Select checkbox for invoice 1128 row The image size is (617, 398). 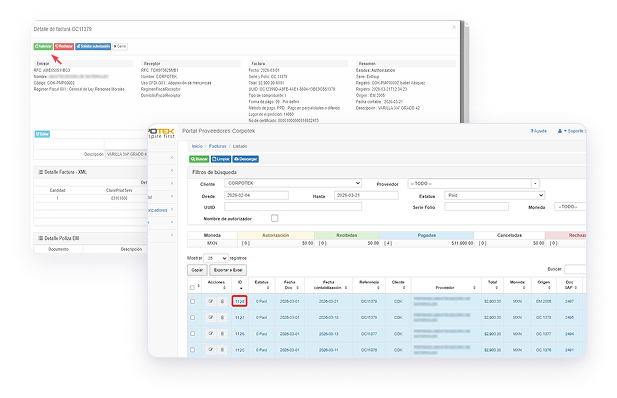pyautogui.click(x=192, y=302)
